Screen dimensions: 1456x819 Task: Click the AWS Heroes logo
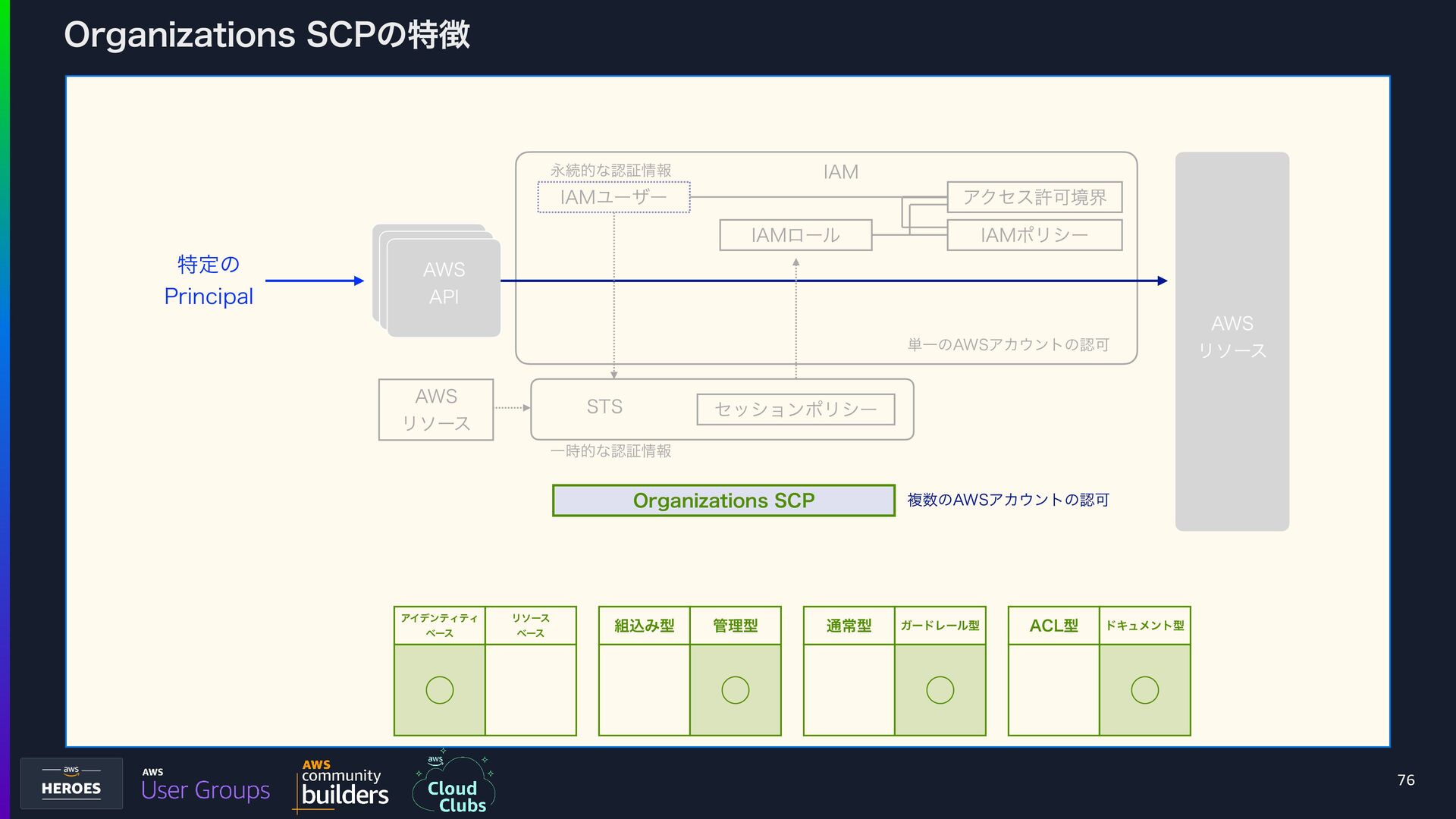(x=71, y=783)
